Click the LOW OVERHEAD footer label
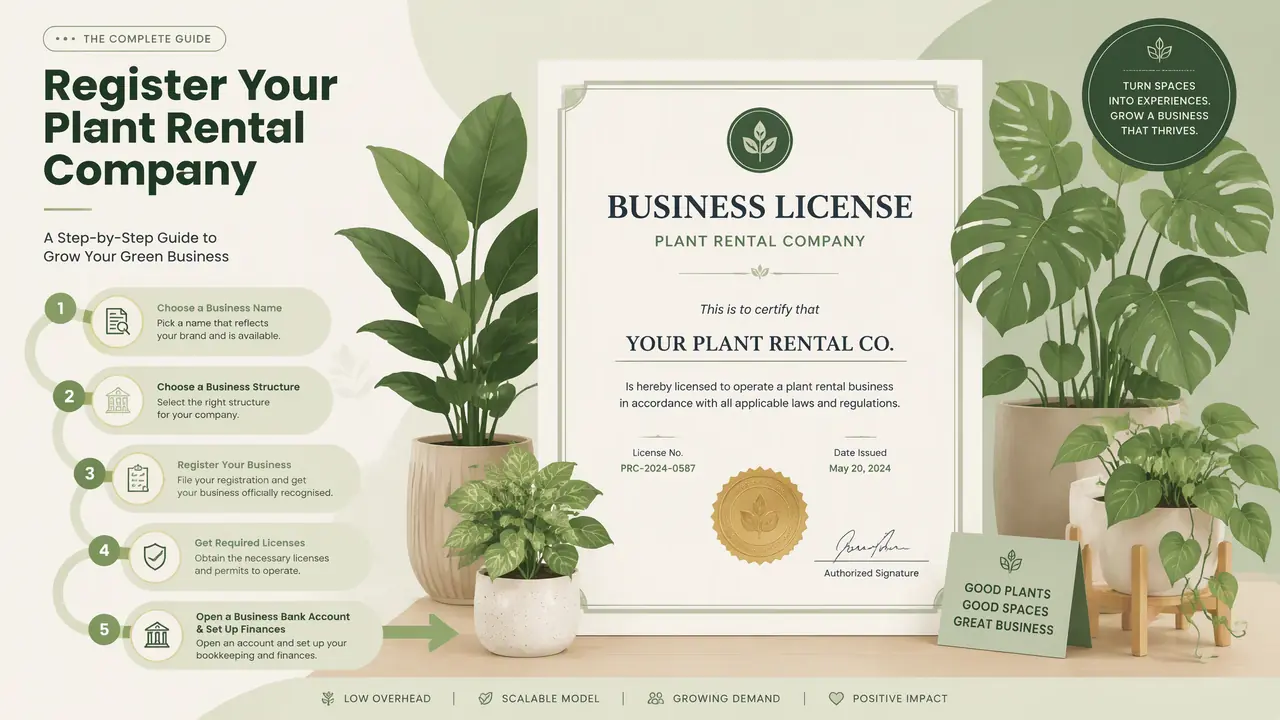This screenshot has height=720, width=1280. coord(387,698)
